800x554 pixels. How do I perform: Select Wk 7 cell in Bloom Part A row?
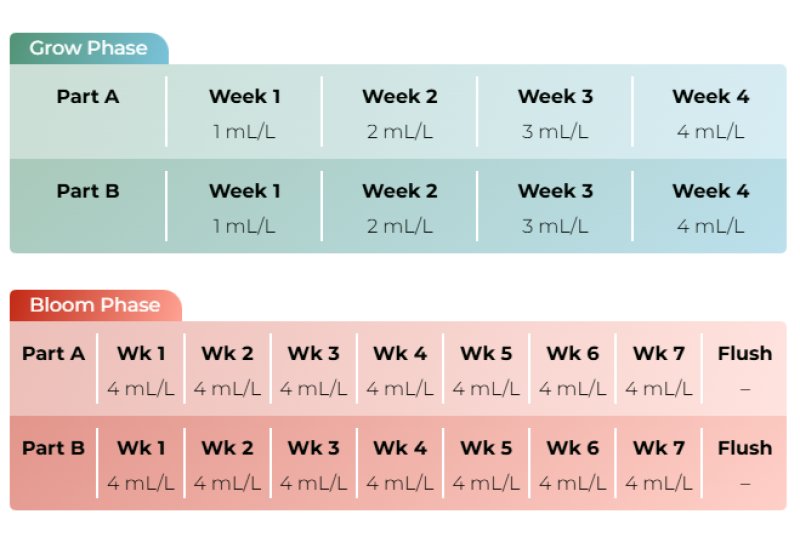[x=659, y=370]
